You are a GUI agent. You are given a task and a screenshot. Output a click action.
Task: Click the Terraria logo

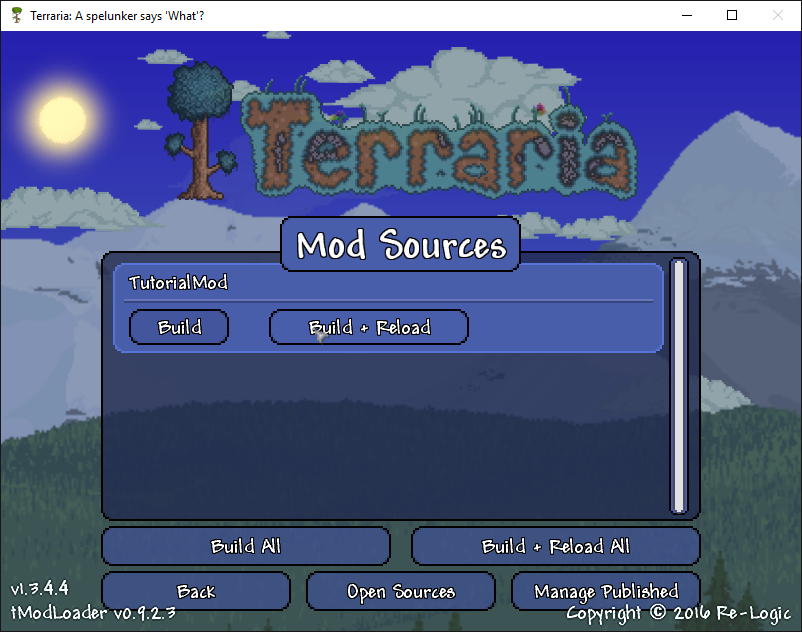tap(402, 134)
